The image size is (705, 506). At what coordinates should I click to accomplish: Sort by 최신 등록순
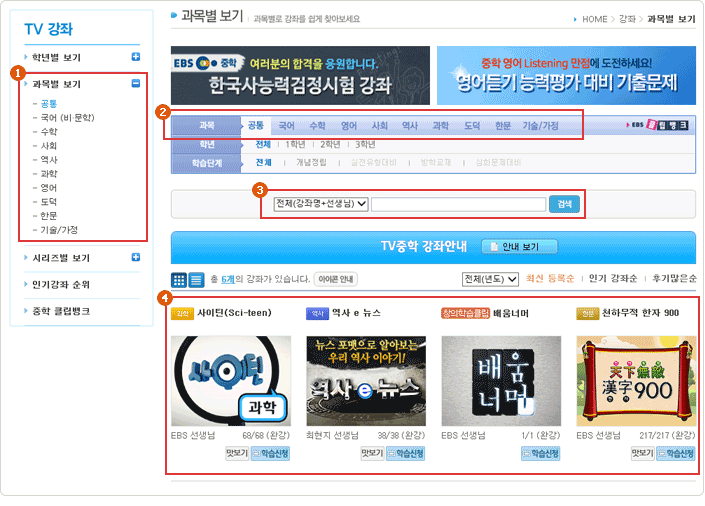(550, 279)
